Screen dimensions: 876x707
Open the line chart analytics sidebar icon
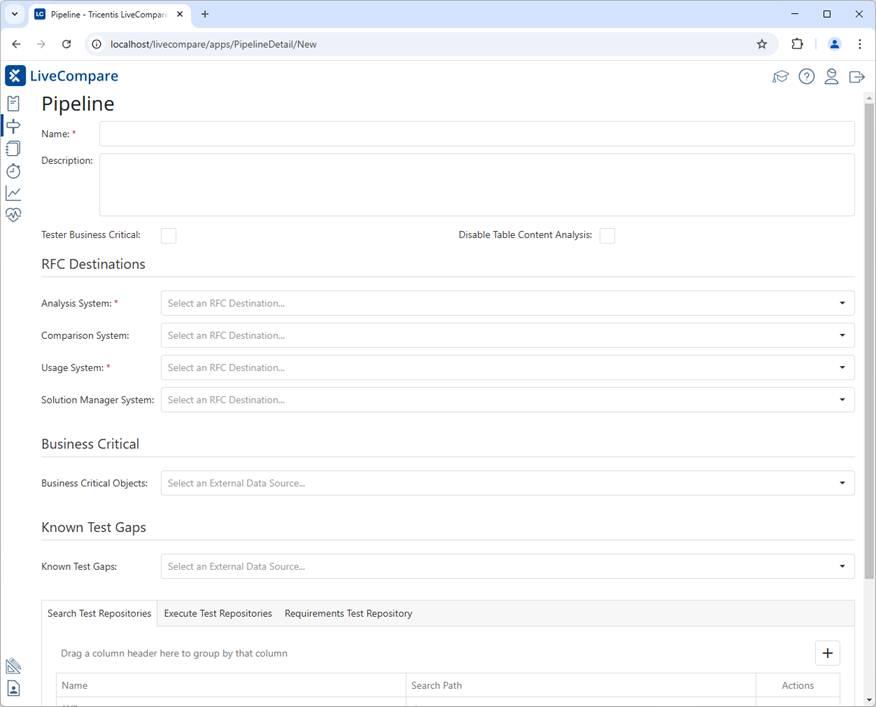click(13, 193)
